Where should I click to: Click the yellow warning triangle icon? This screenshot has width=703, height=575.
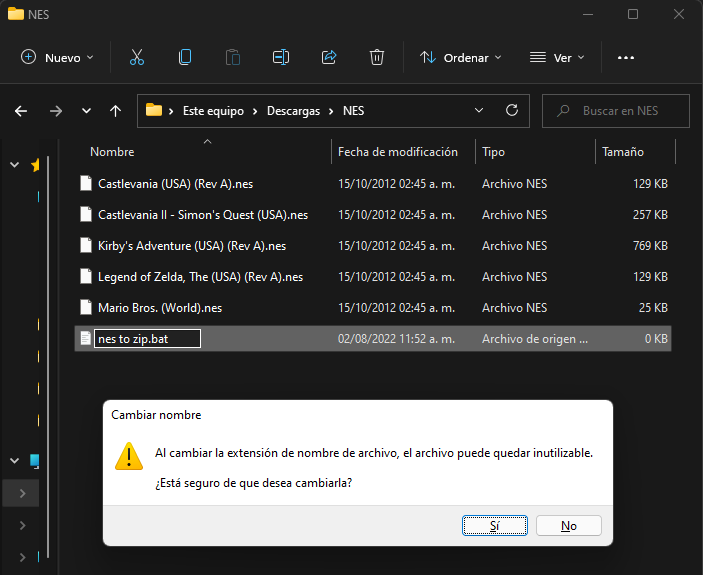coord(129,456)
